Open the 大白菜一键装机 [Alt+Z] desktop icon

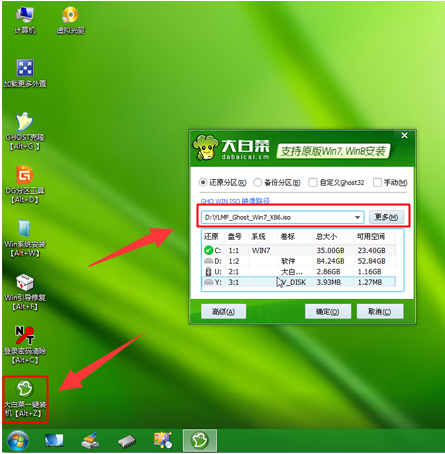[x=25, y=399]
